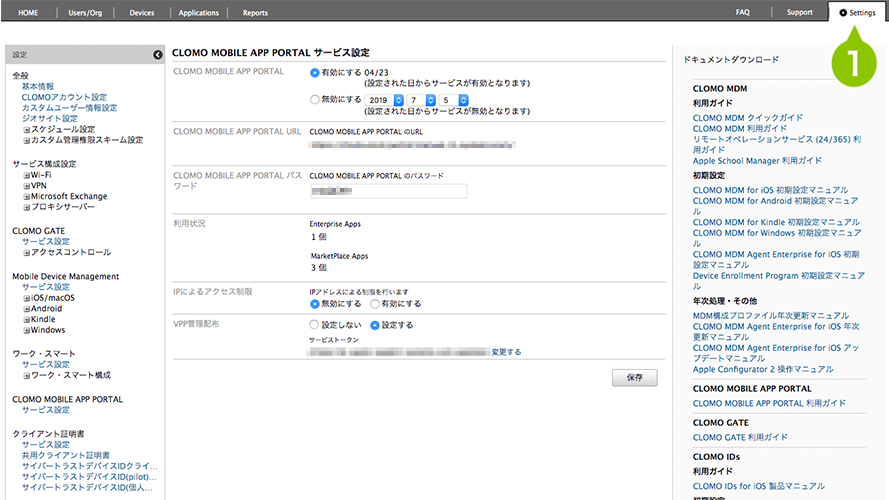889x500 pixels.
Task: Download Apple School Manager 利用ガイド
Action: [x=757, y=160]
